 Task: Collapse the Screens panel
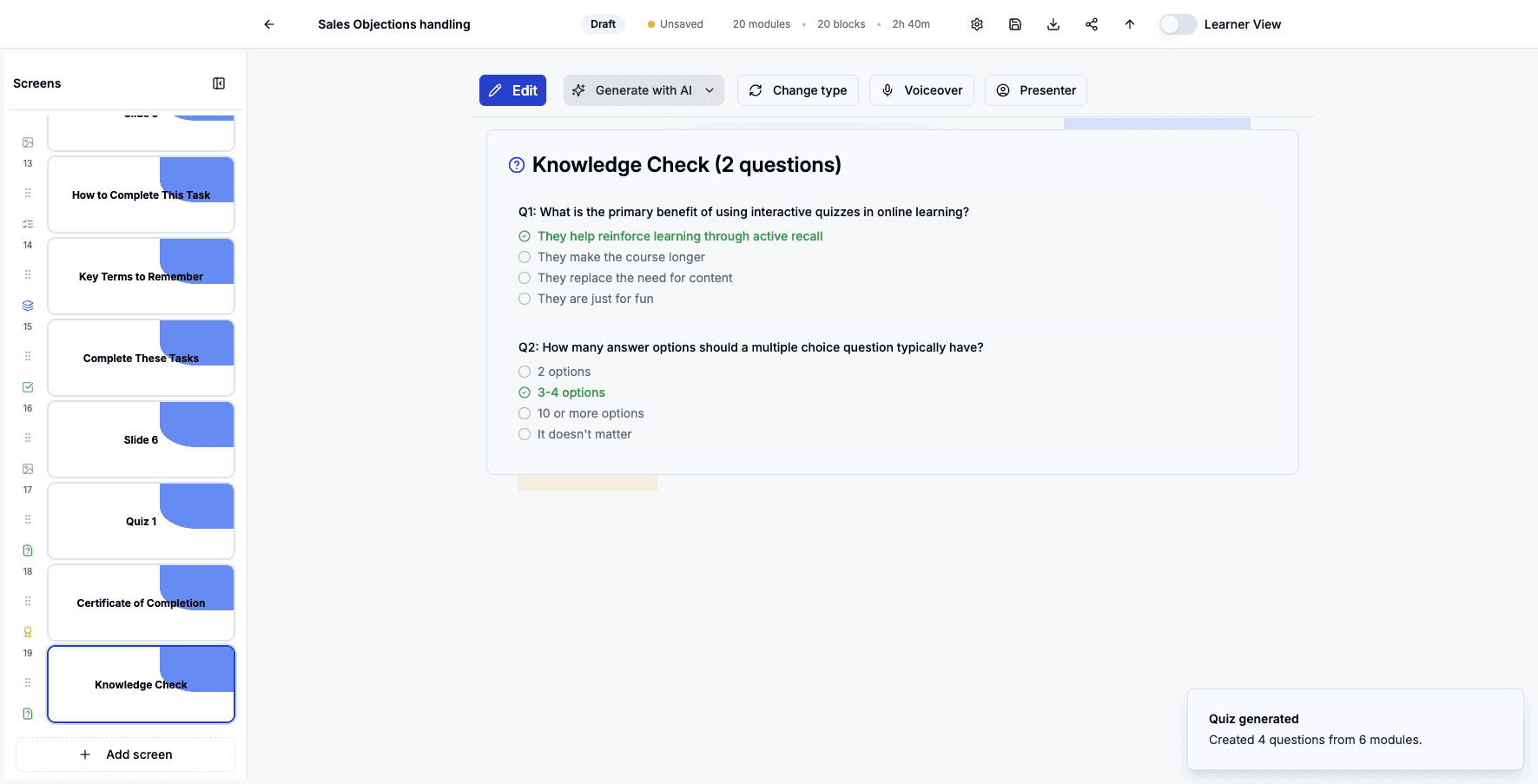[218, 82]
